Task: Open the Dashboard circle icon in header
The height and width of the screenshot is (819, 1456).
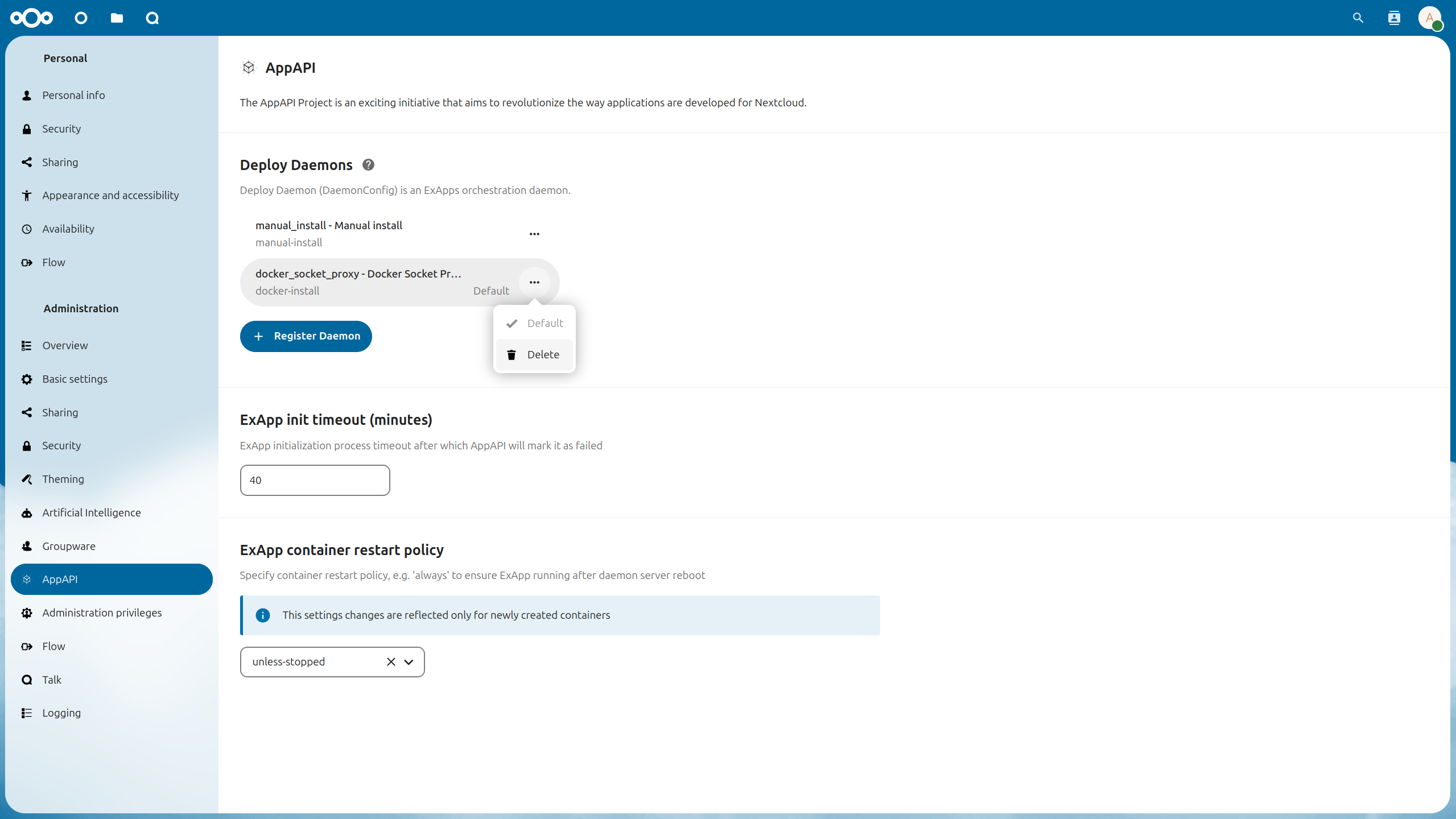Action: click(81, 18)
